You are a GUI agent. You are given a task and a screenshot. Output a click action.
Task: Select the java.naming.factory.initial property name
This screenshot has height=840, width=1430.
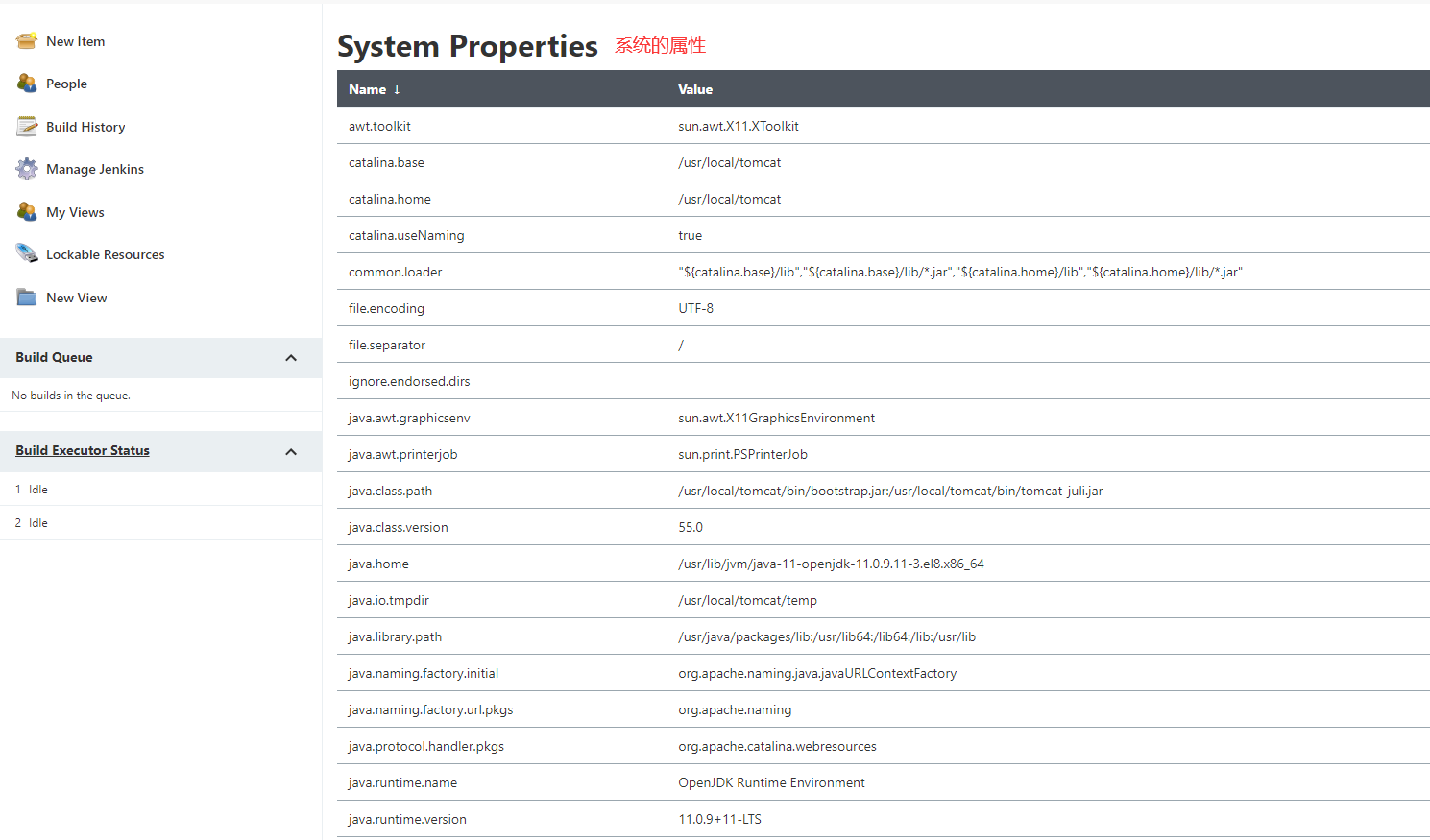pyautogui.click(x=424, y=673)
